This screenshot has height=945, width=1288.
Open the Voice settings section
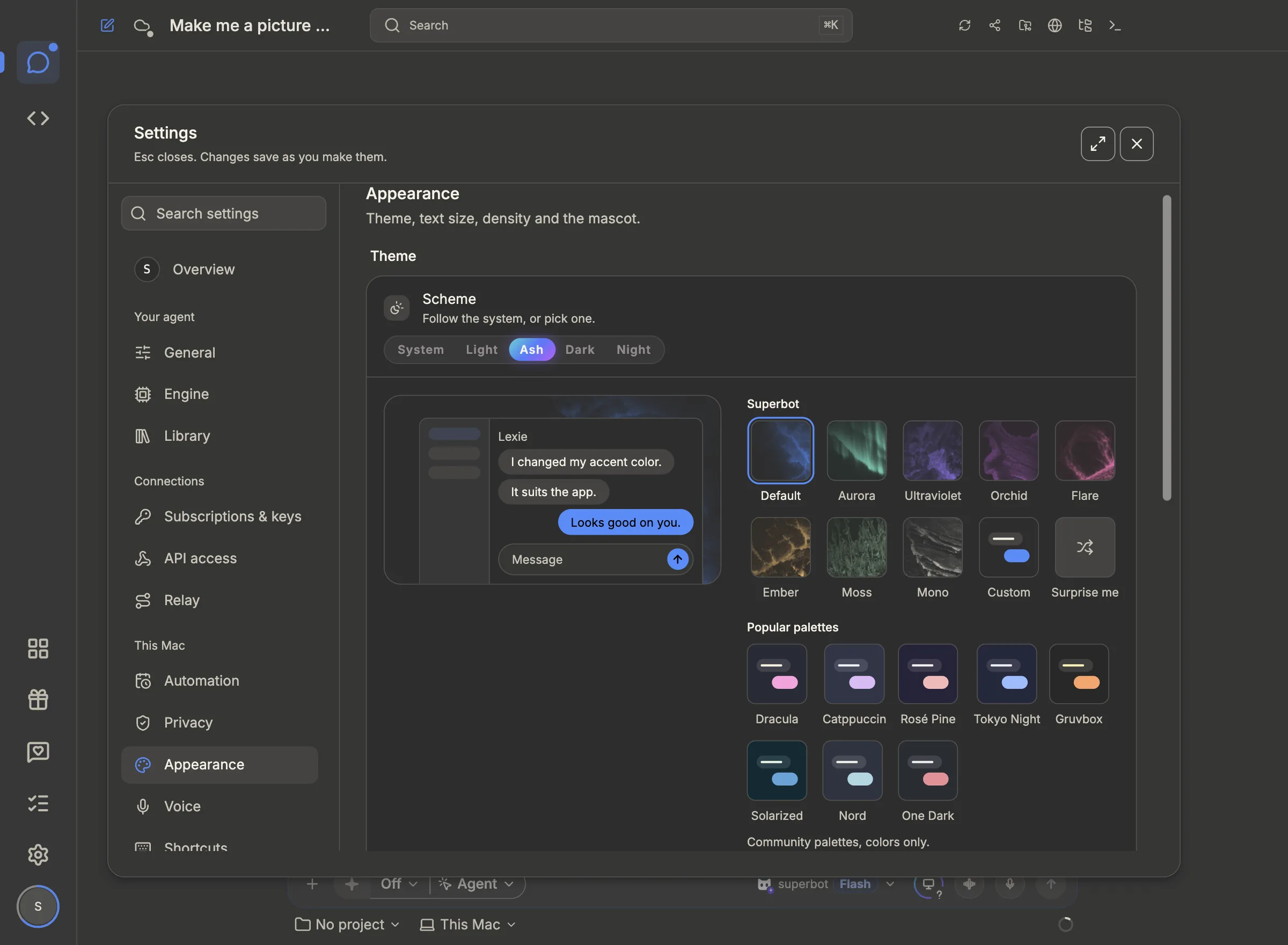219,806
